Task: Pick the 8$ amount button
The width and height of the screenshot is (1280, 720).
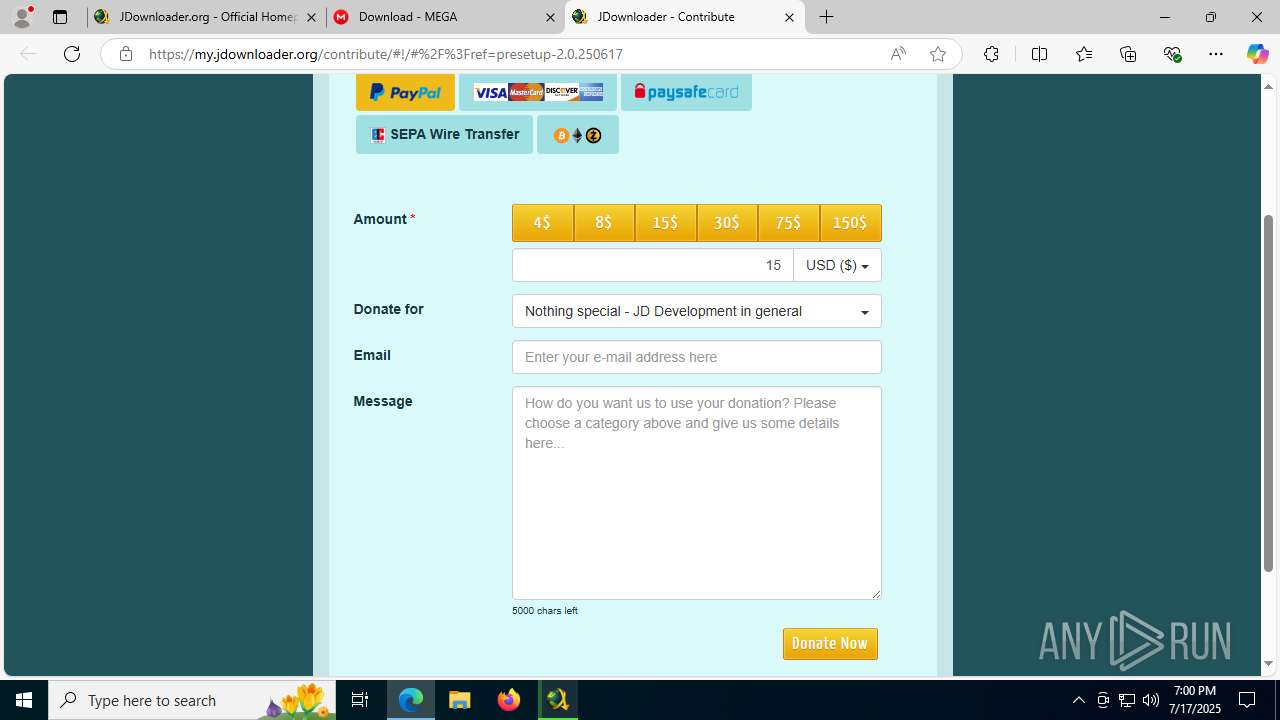Action: pos(604,223)
